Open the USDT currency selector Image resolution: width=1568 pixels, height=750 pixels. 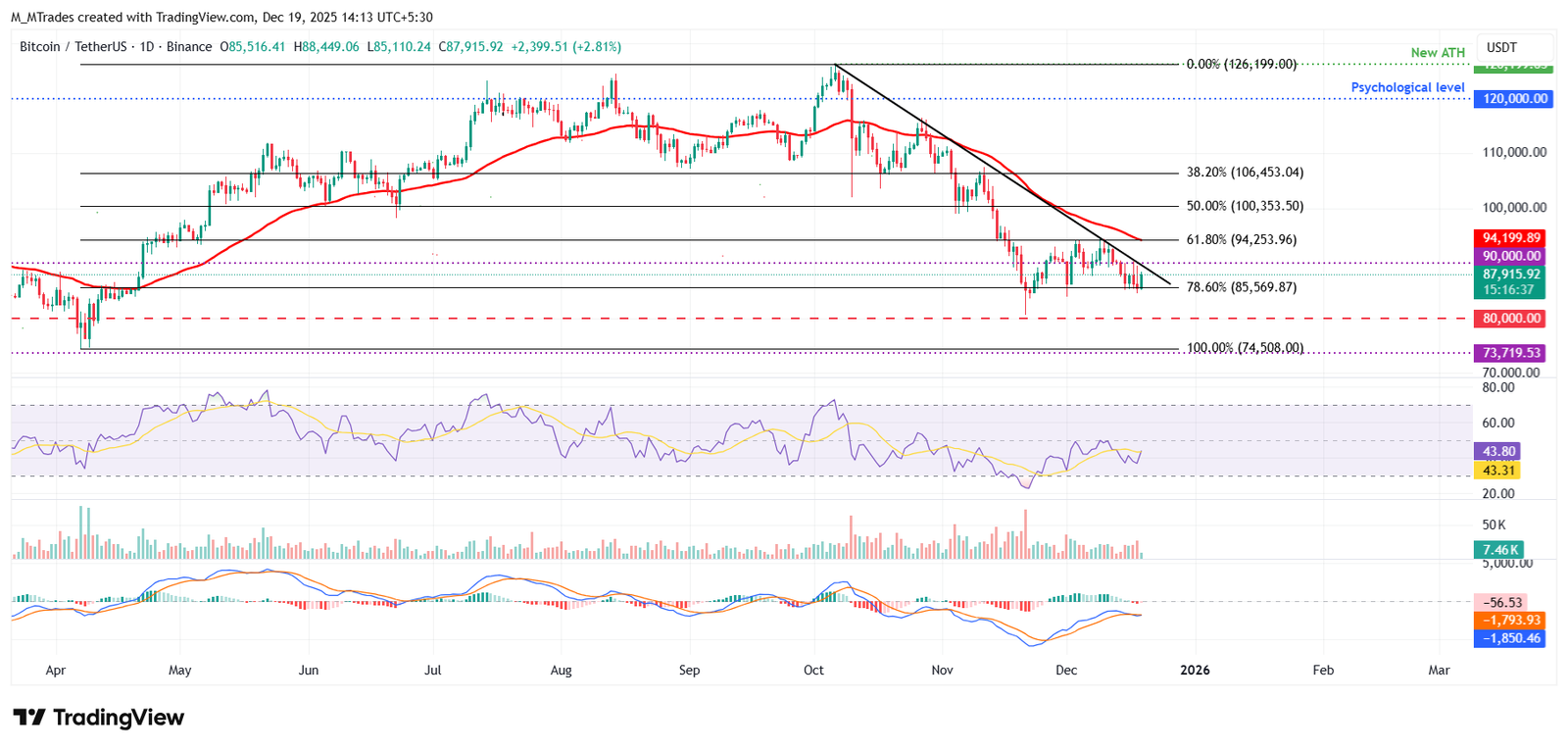pos(1501,47)
